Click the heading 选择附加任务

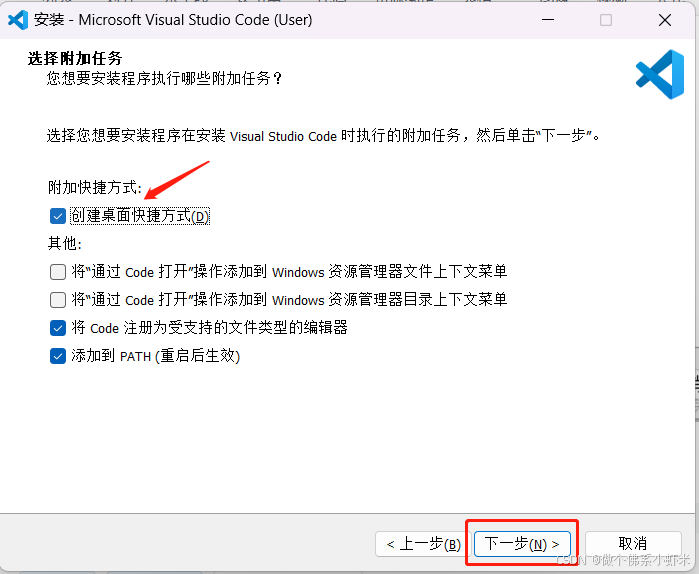point(75,58)
